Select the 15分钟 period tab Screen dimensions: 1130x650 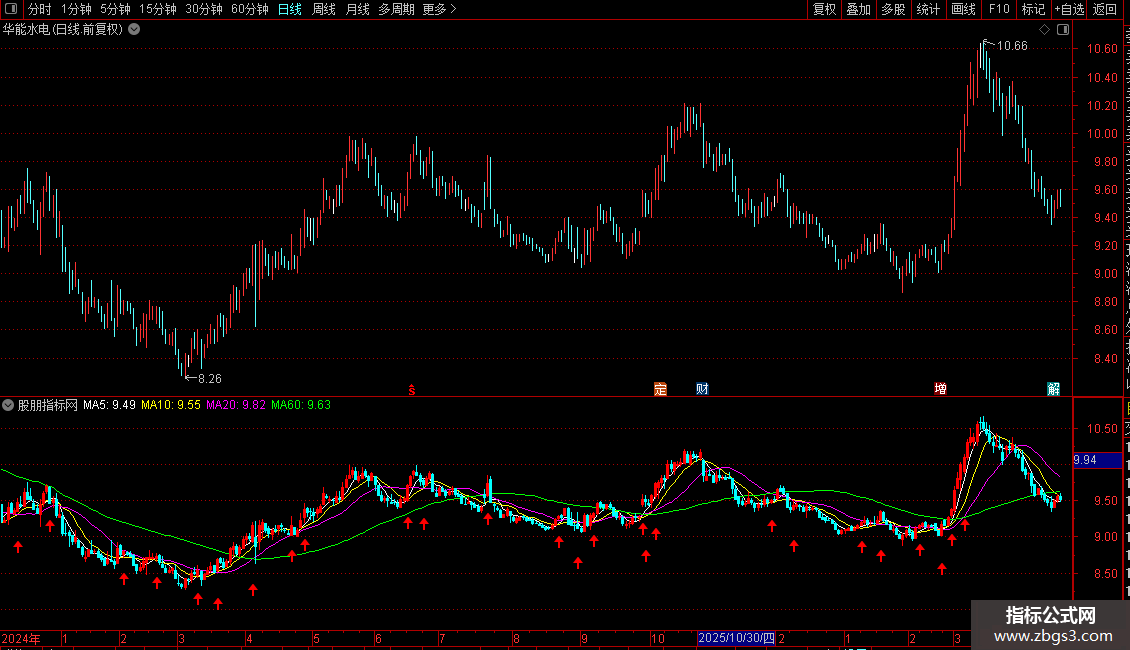pos(158,9)
